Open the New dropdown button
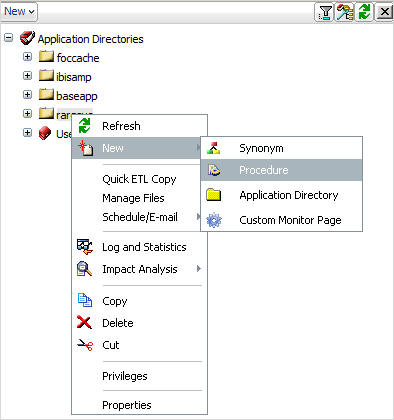This screenshot has width=394, height=420. [19, 12]
